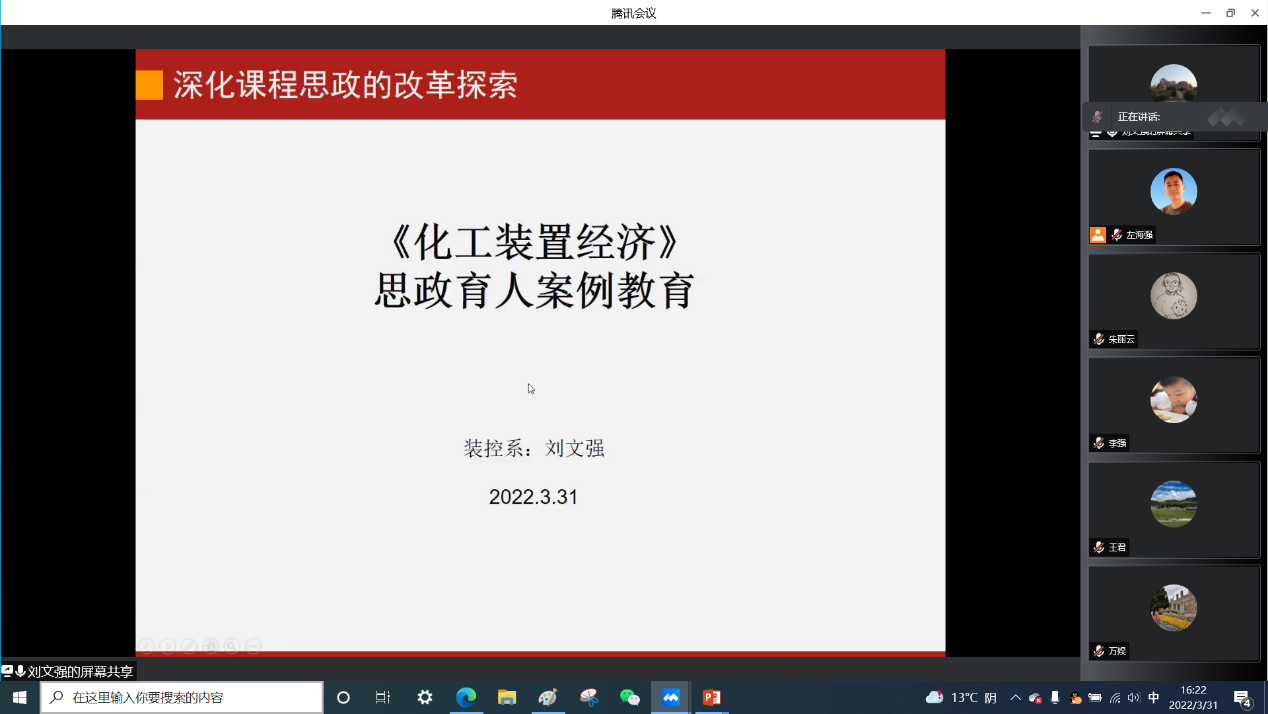Open Task View in the taskbar
Viewport: 1268px width, 714px height.
tap(383, 697)
